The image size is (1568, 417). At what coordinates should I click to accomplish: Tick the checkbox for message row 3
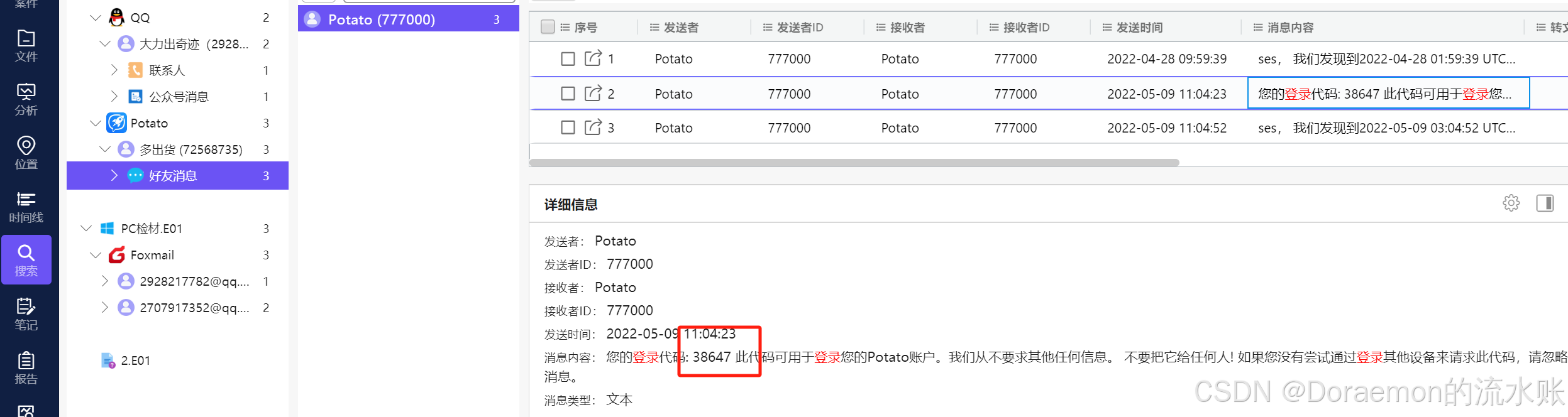point(568,127)
